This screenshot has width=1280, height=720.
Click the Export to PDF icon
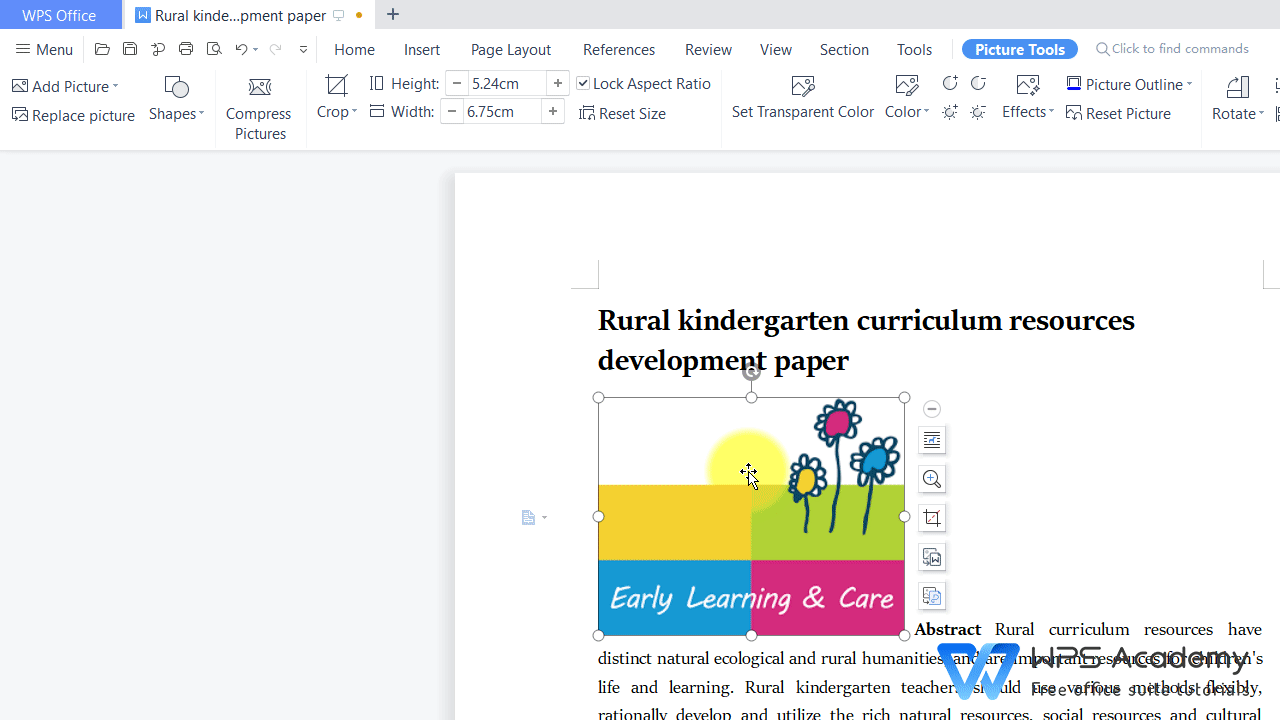click(158, 49)
